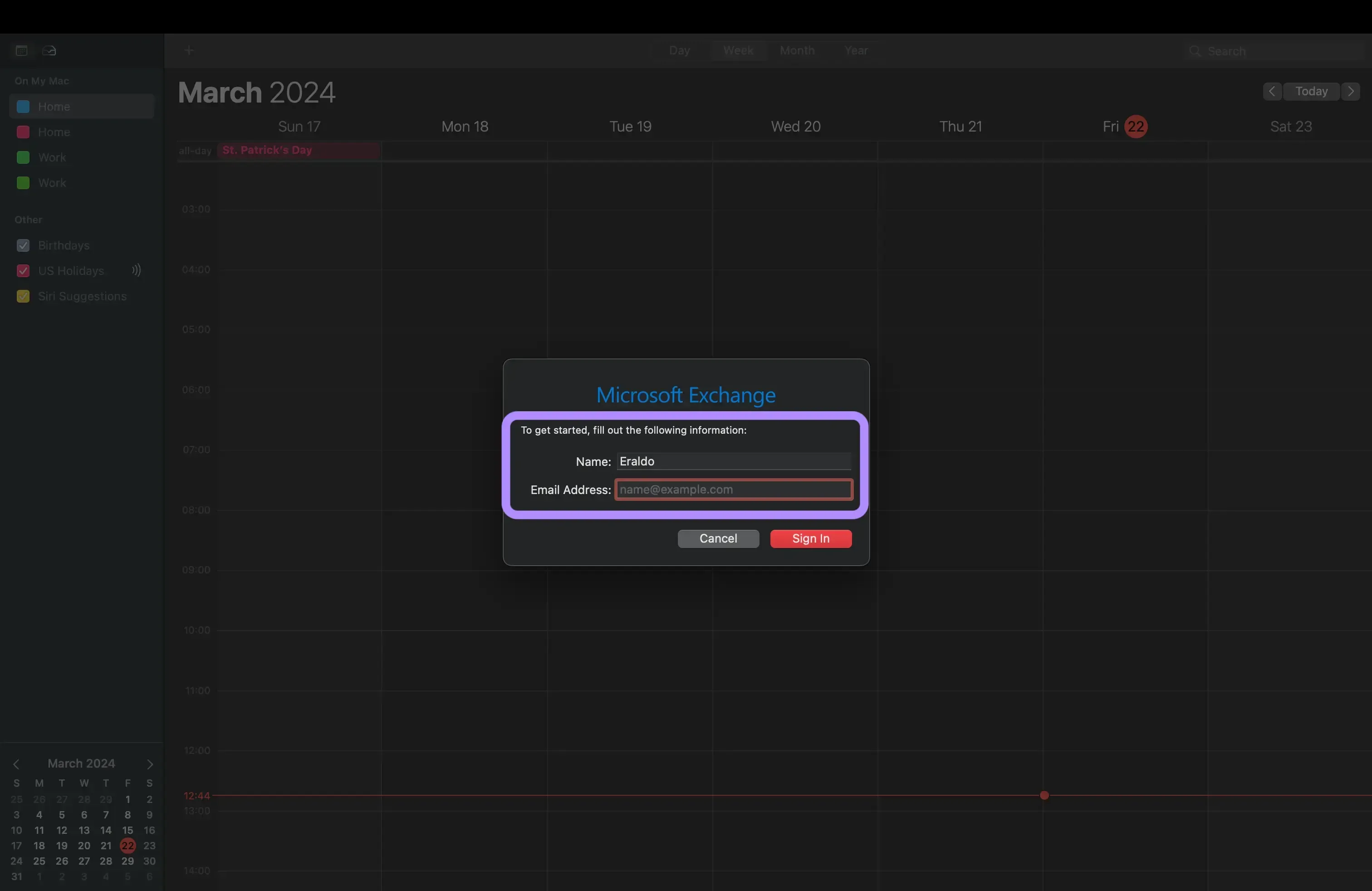
Task: Open next month in the mini calendar
Action: tap(150, 764)
